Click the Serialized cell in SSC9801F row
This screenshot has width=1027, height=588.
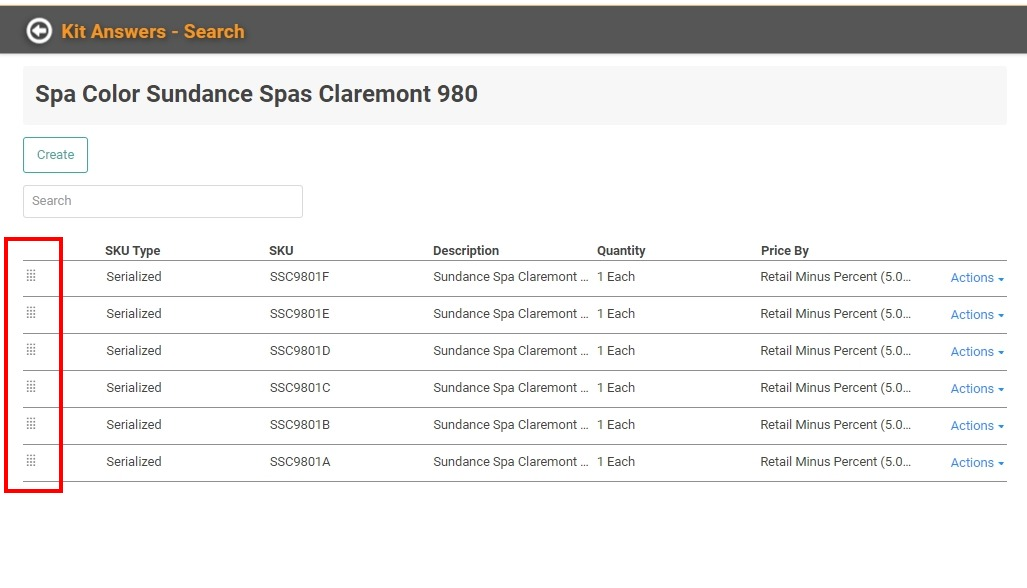134,277
